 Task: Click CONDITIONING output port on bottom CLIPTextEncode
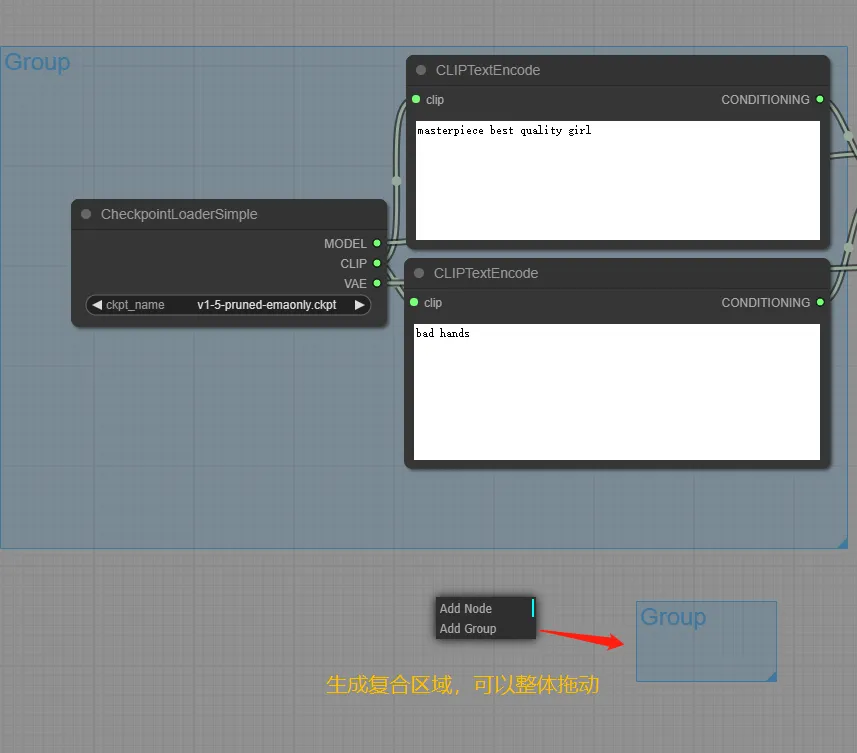(819, 302)
